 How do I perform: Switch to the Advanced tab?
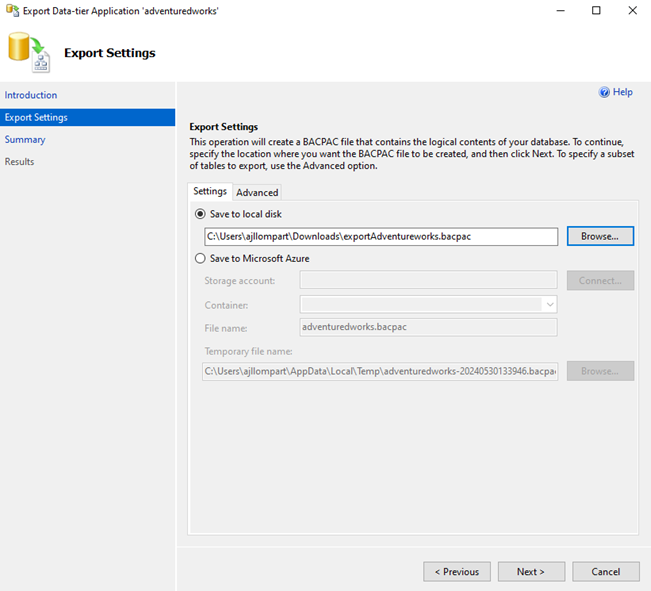(x=257, y=193)
